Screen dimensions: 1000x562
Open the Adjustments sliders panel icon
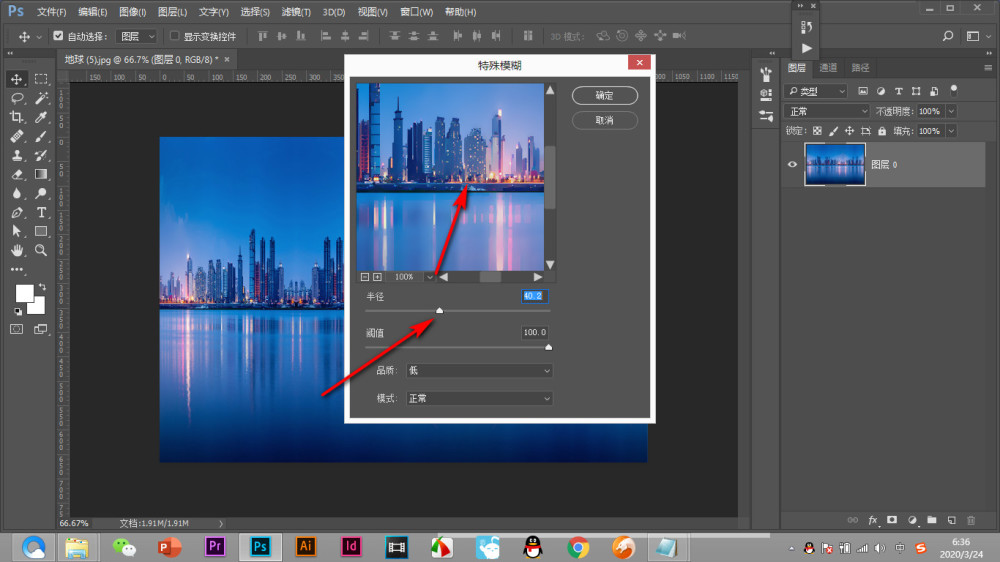click(766, 116)
